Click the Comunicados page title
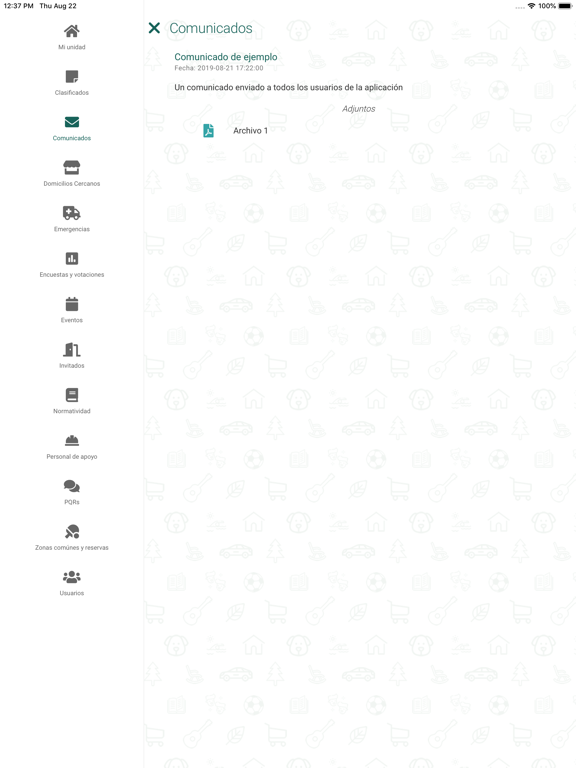The height and width of the screenshot is (768, 576). point(211,28)
